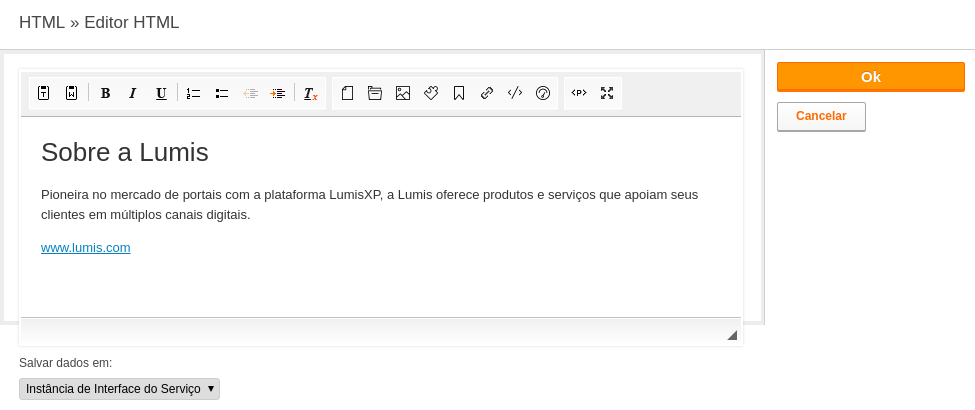This screenshot has height=410, width=975.
Task: Toggle italic formatting
Action: (132, 93)
